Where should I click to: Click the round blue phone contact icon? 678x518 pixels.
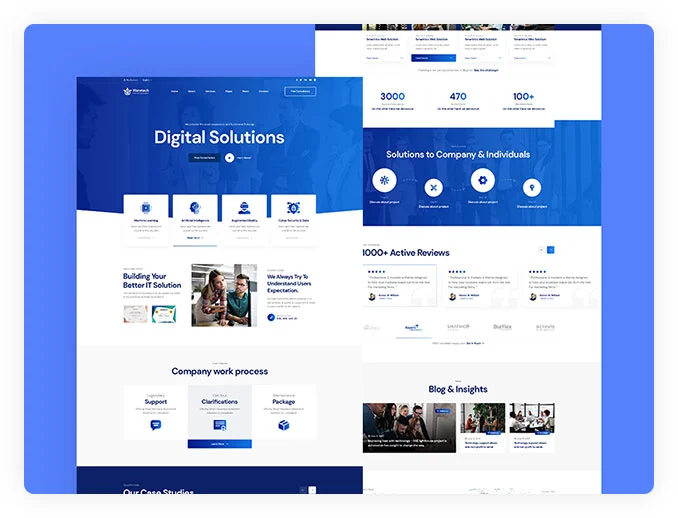pos(271,317)
